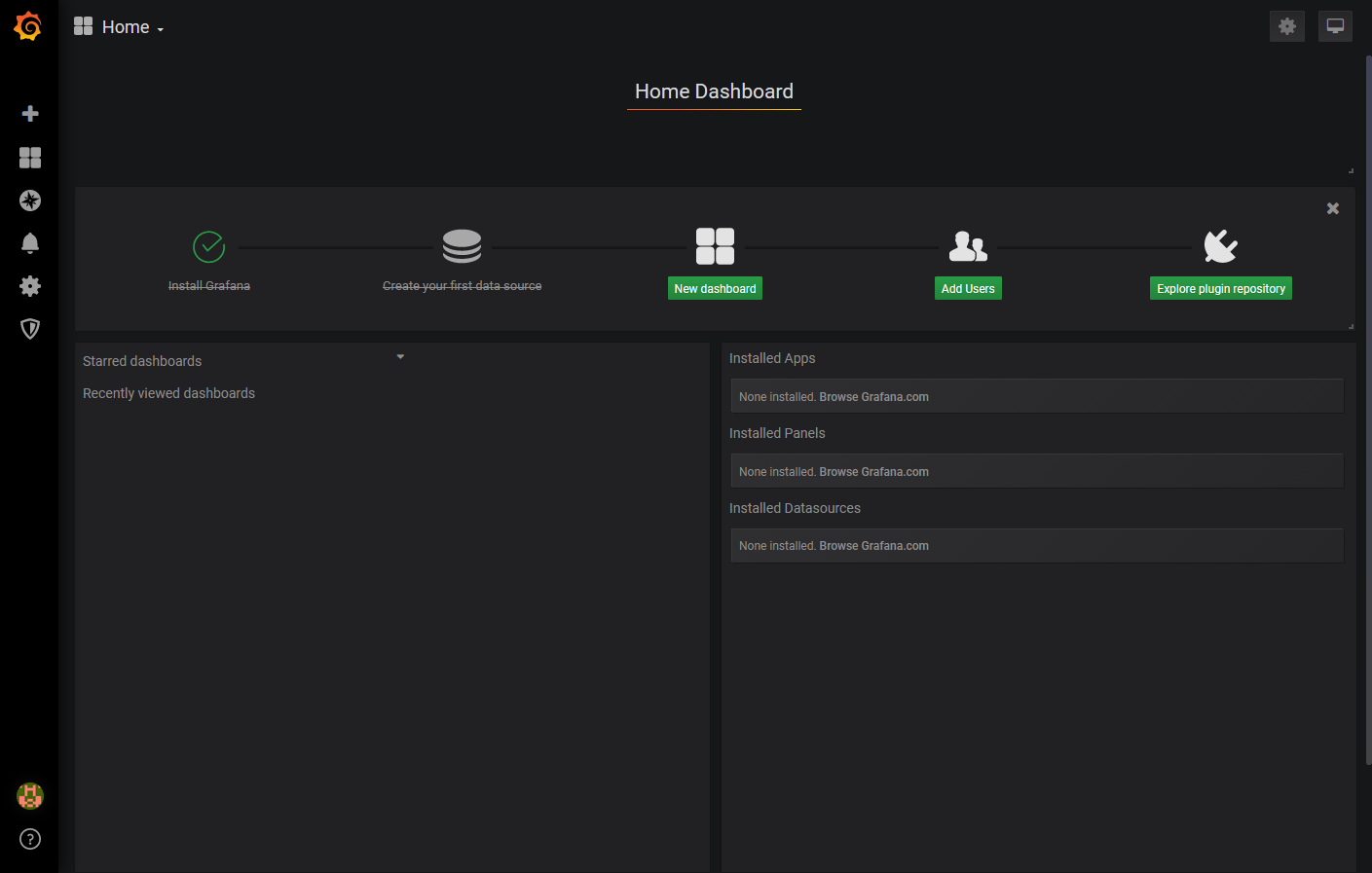The height and width of the screenshot is (873, 1372).
Task: Click the Installed Panels heading
Action: (777, 433)
